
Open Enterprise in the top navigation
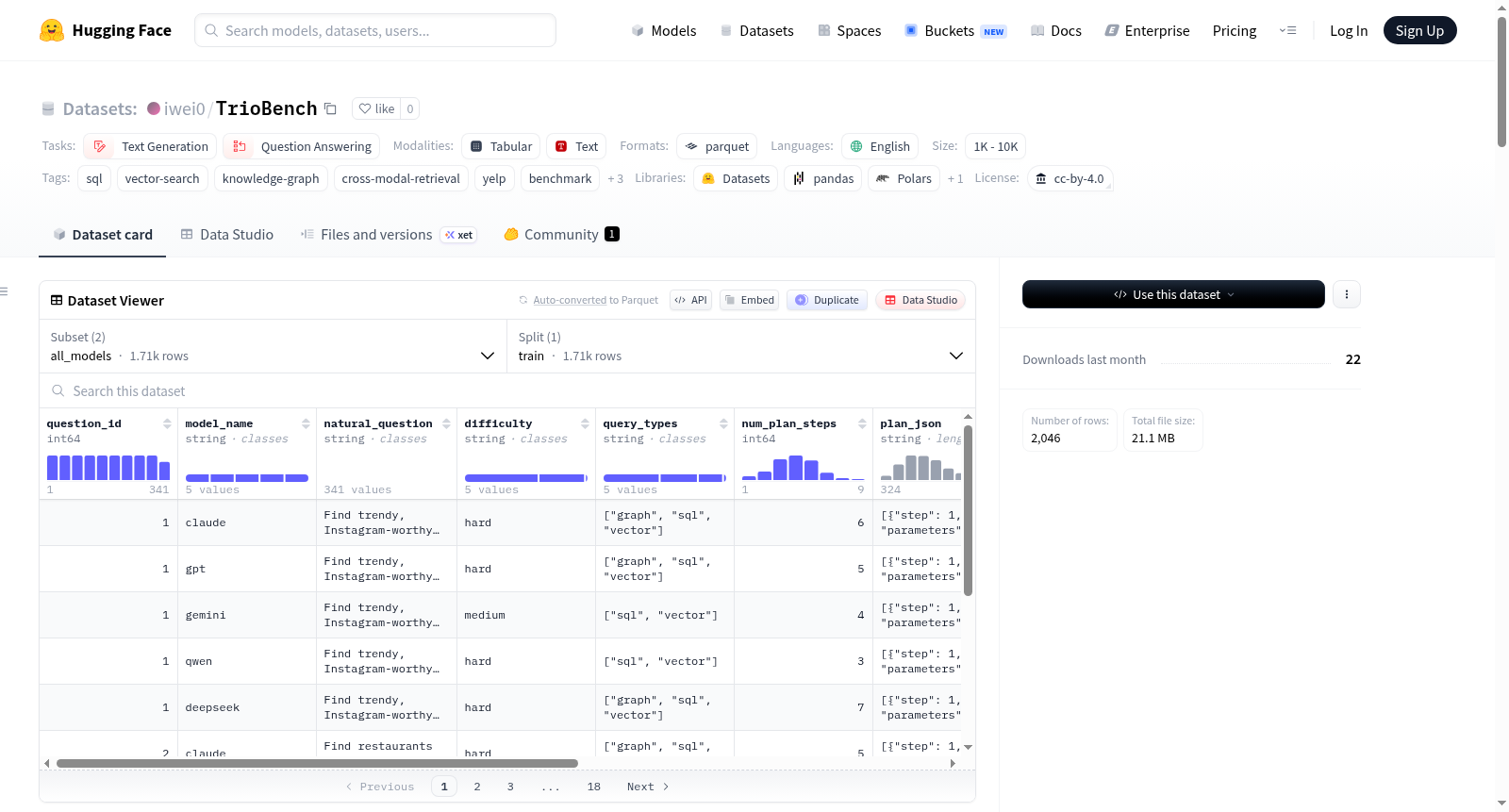[x=1148, y=31]
